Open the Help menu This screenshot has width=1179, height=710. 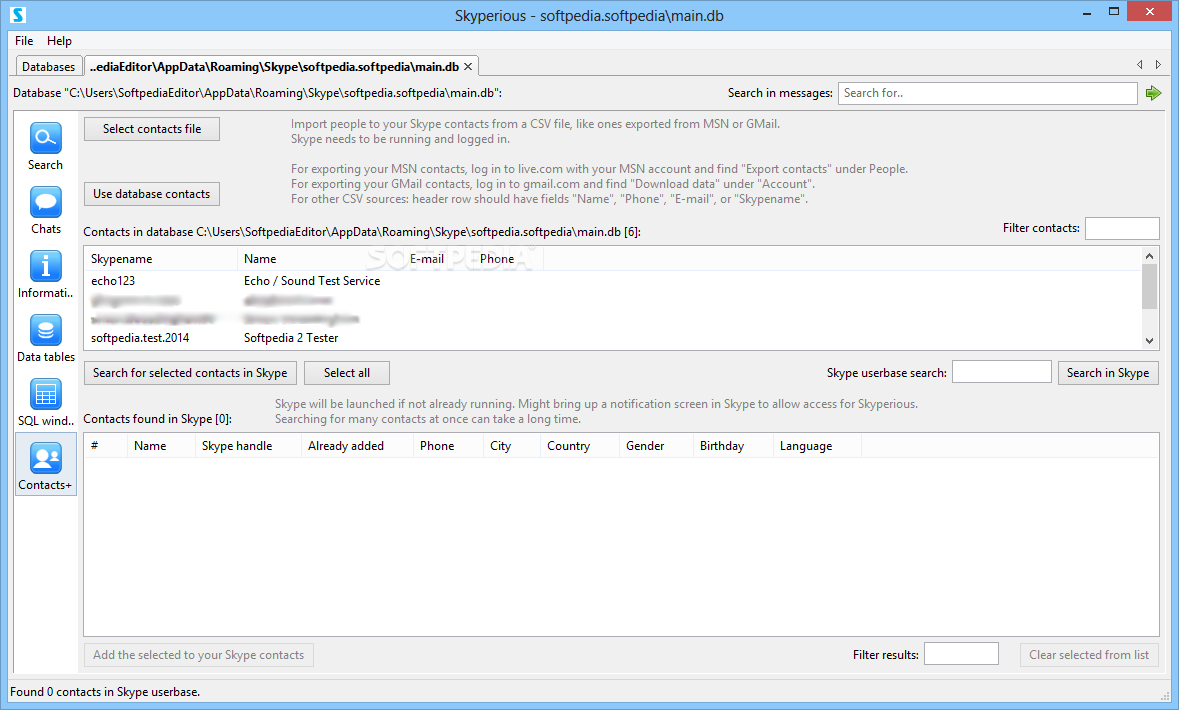(x=59, y=41)
